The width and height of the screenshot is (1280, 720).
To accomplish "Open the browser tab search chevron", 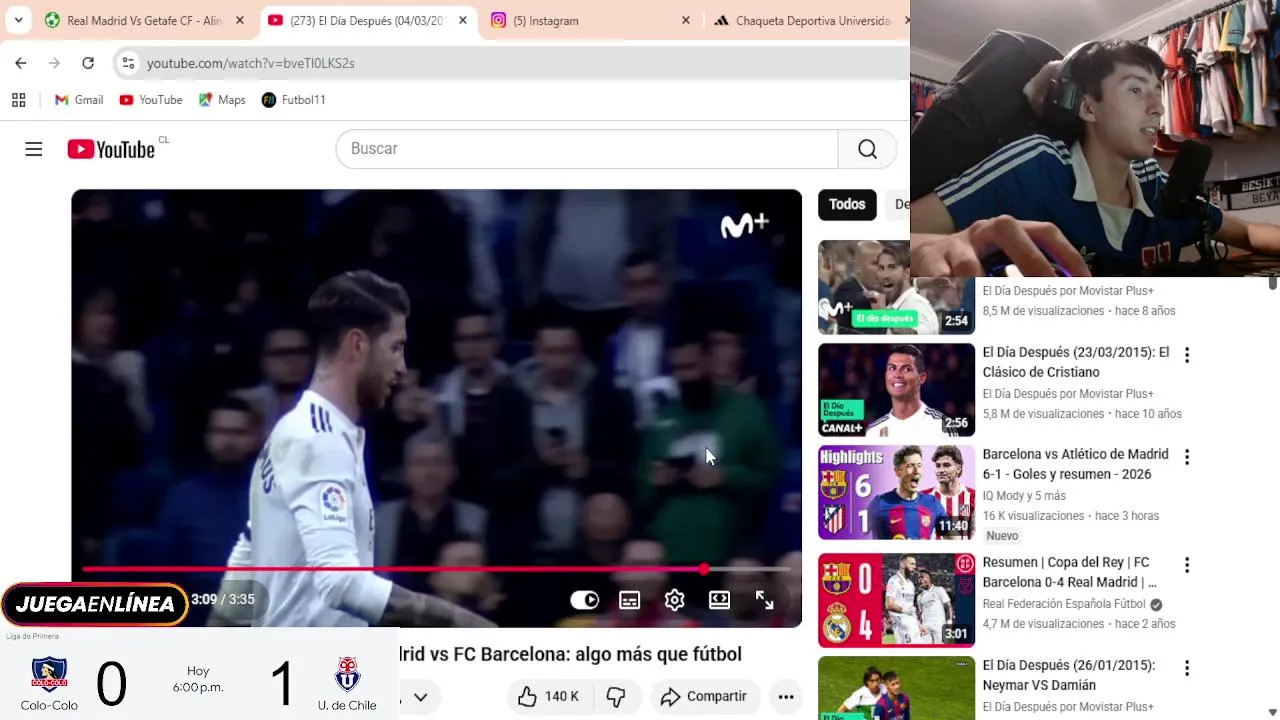I will (x=18, y=20).
